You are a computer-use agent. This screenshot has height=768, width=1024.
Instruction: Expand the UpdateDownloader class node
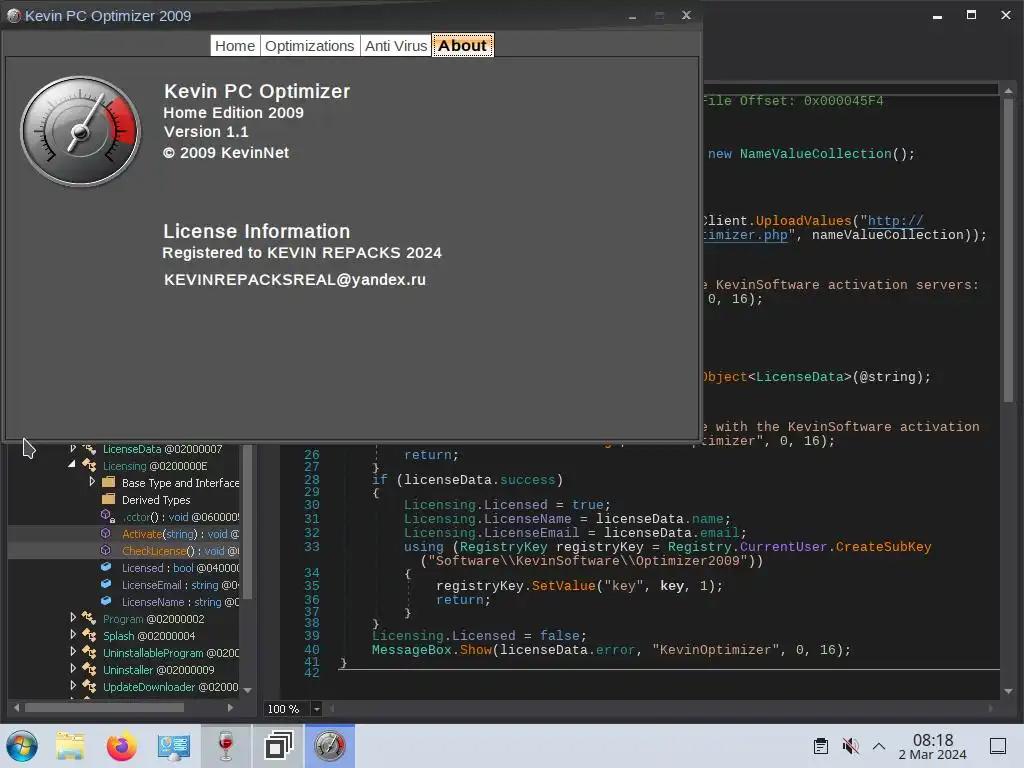[73, 686]
